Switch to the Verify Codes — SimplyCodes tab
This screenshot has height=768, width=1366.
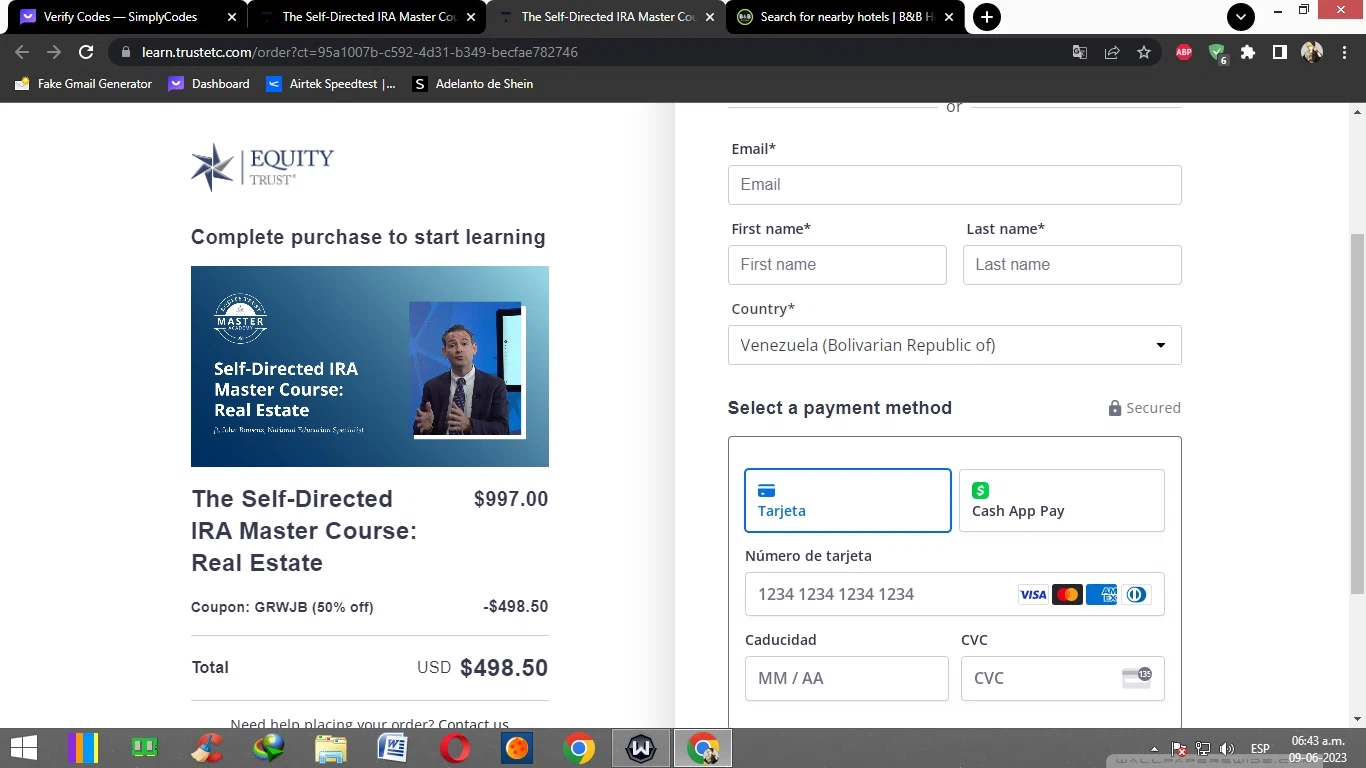(128, 17)
